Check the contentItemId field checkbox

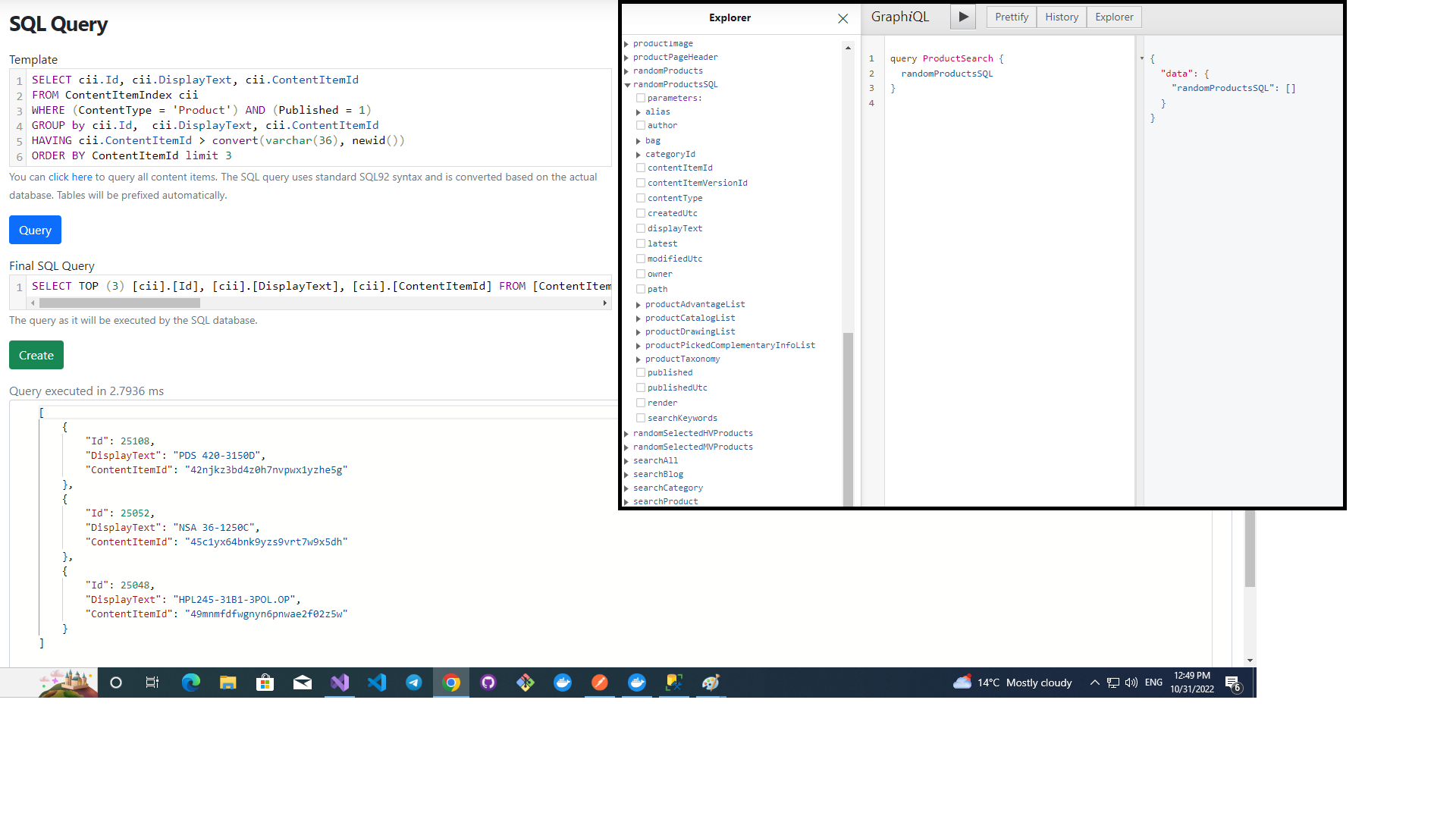(x=641, y=168)
